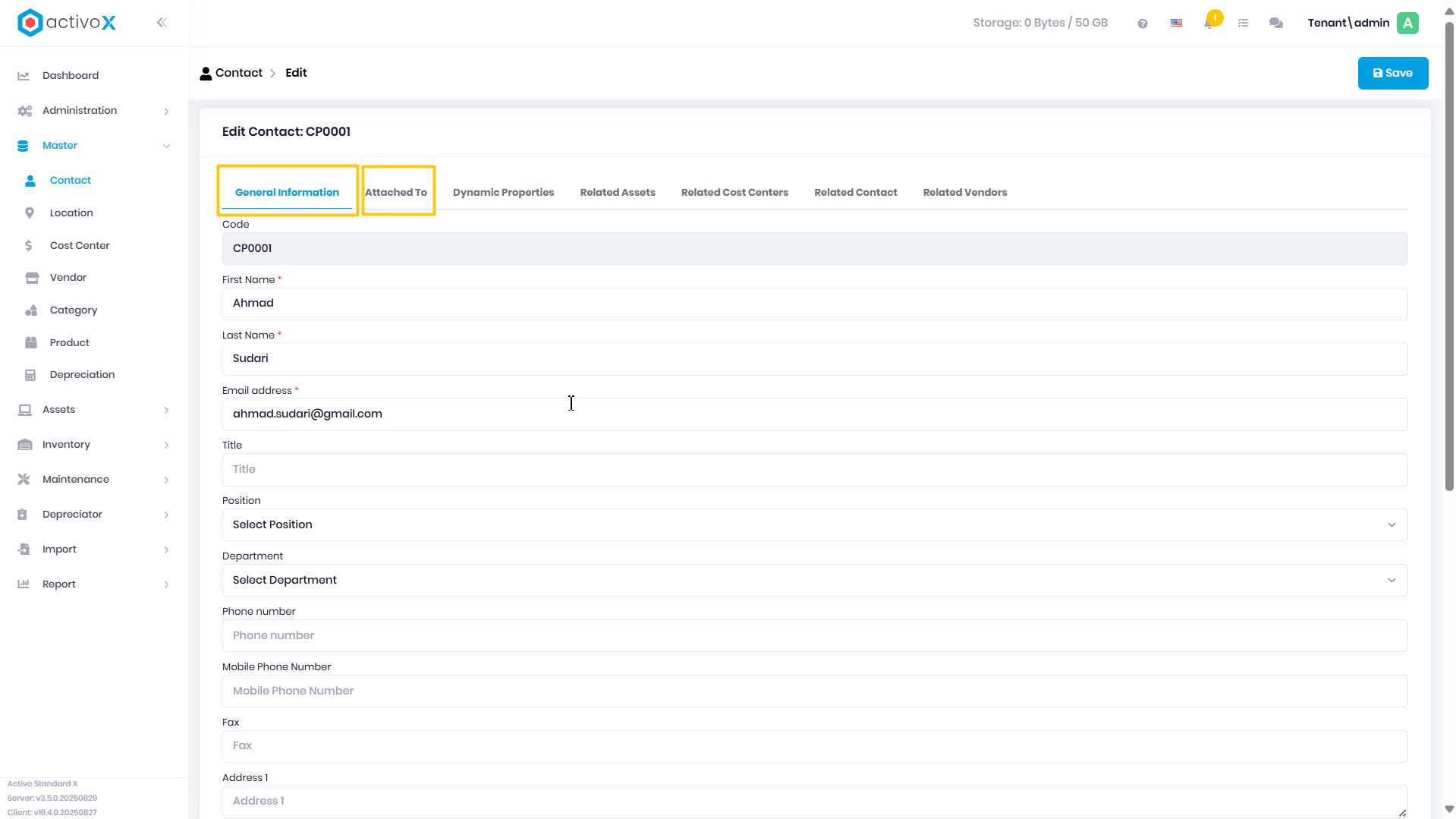Open notifications bell icon
The image size is (1456, 819).
[x=1209, y=22]
